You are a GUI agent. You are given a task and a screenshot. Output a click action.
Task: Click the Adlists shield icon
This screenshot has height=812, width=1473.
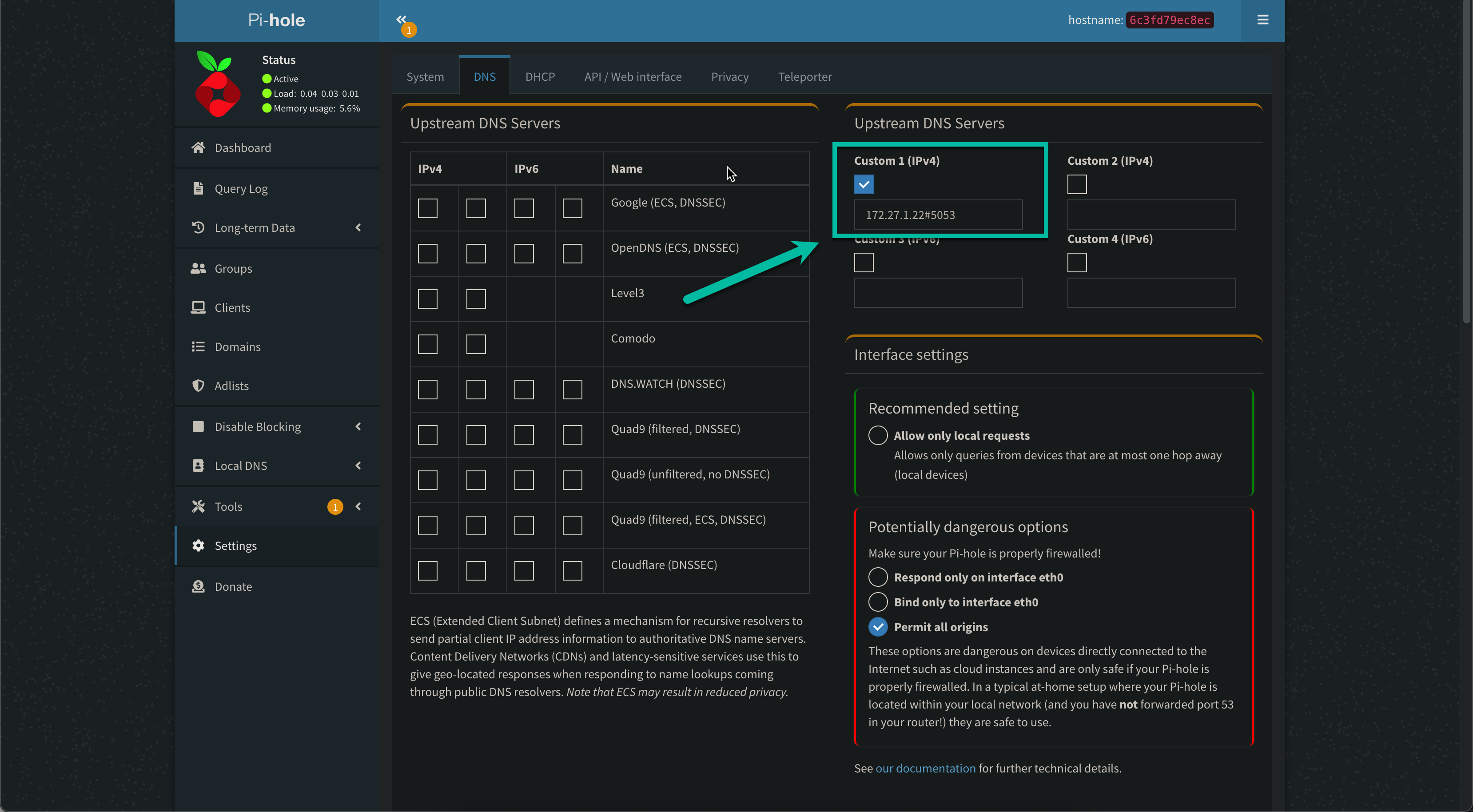tap(198, 386)
